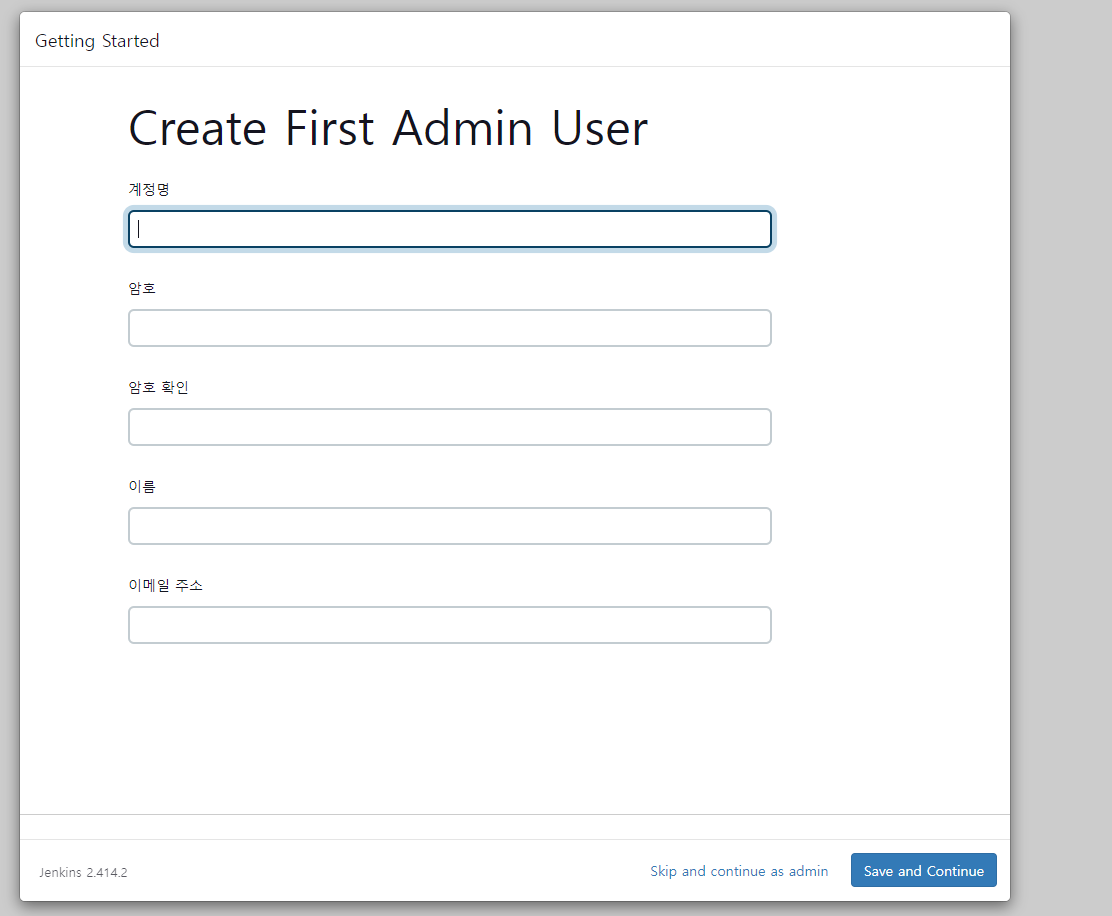The image size is (1112, 916).
Task: Select the 암호 확인 confirm password field
Action: 450,427
